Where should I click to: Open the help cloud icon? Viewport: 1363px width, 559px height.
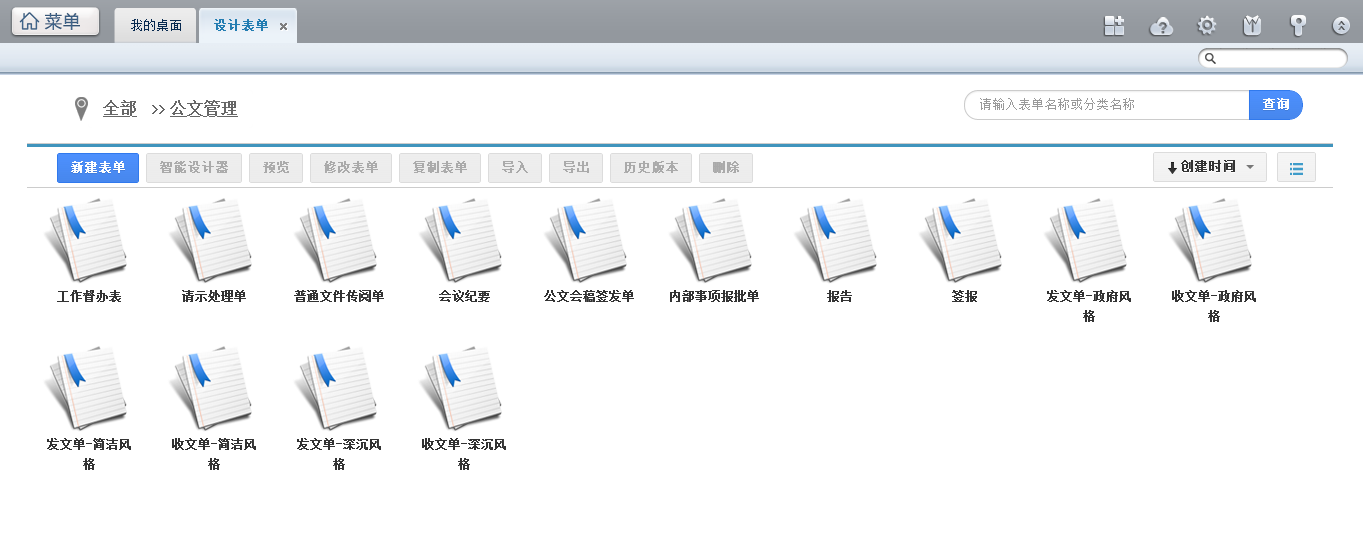[1161, 26]
